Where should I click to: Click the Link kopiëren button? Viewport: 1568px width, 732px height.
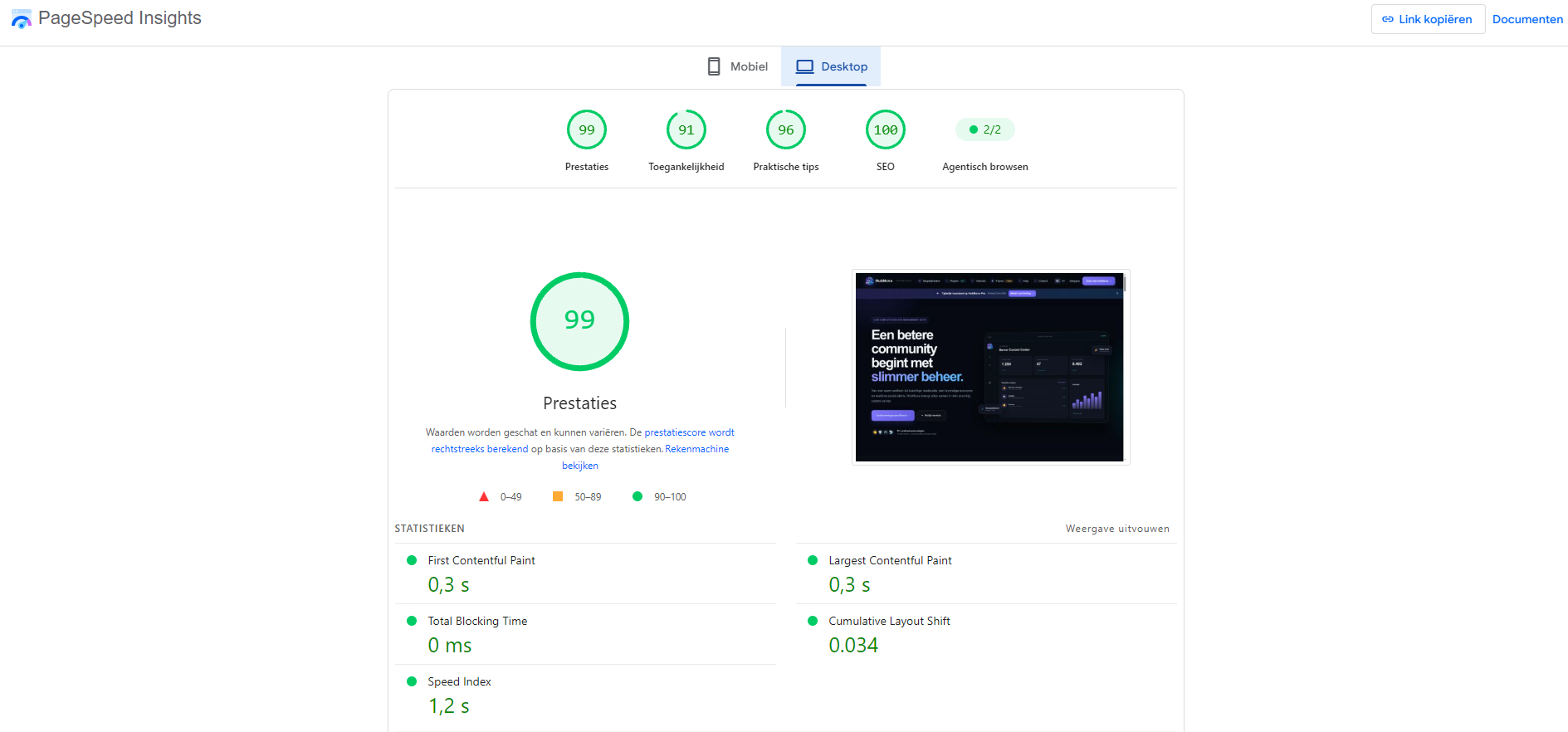coord(1428,19)
